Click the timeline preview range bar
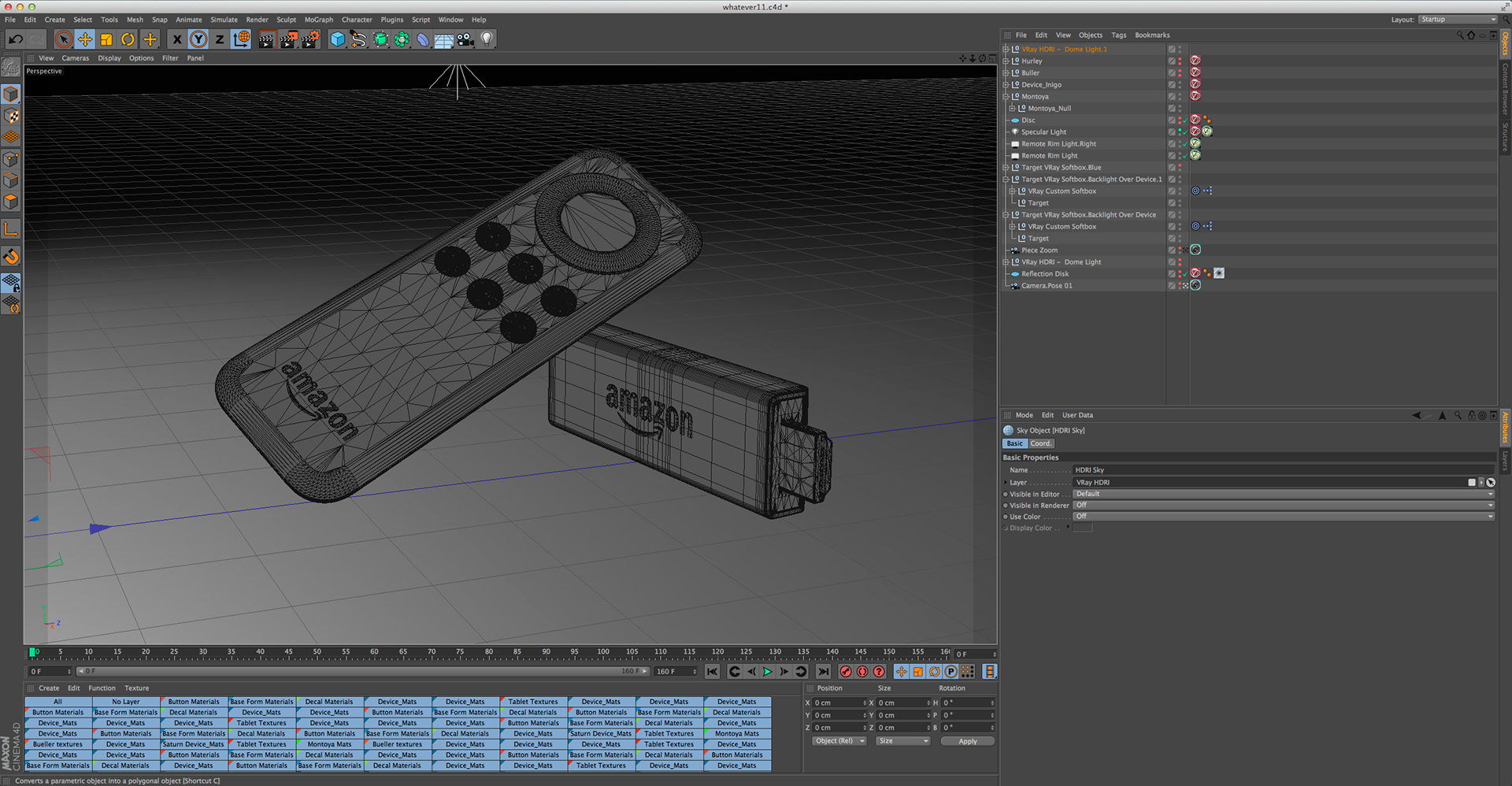The width and height of the screenshot is (1512, 786). pyautogui.click(x=363, y=671)
